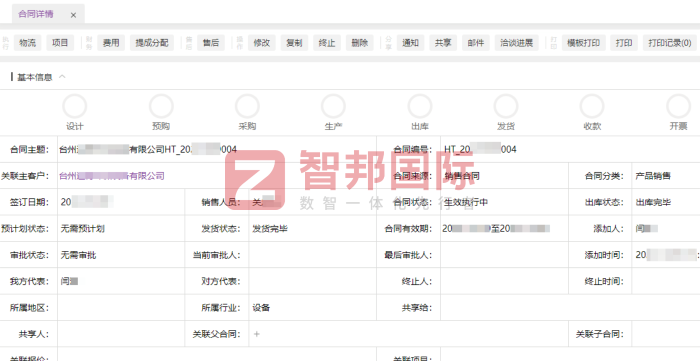Select the 采购 progress step circle

[247, 106]
